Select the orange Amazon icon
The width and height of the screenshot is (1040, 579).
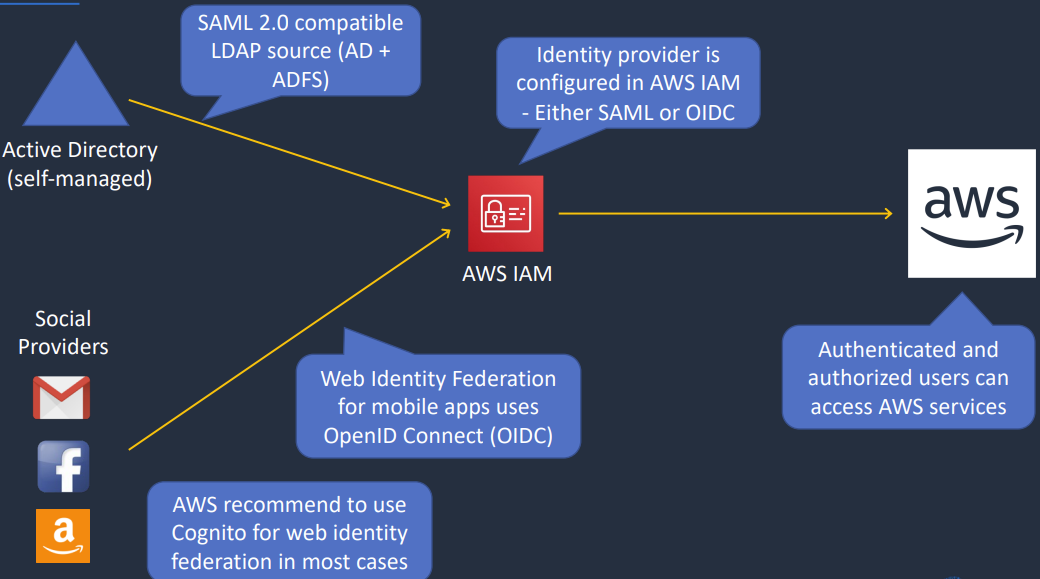click(63, 535)
